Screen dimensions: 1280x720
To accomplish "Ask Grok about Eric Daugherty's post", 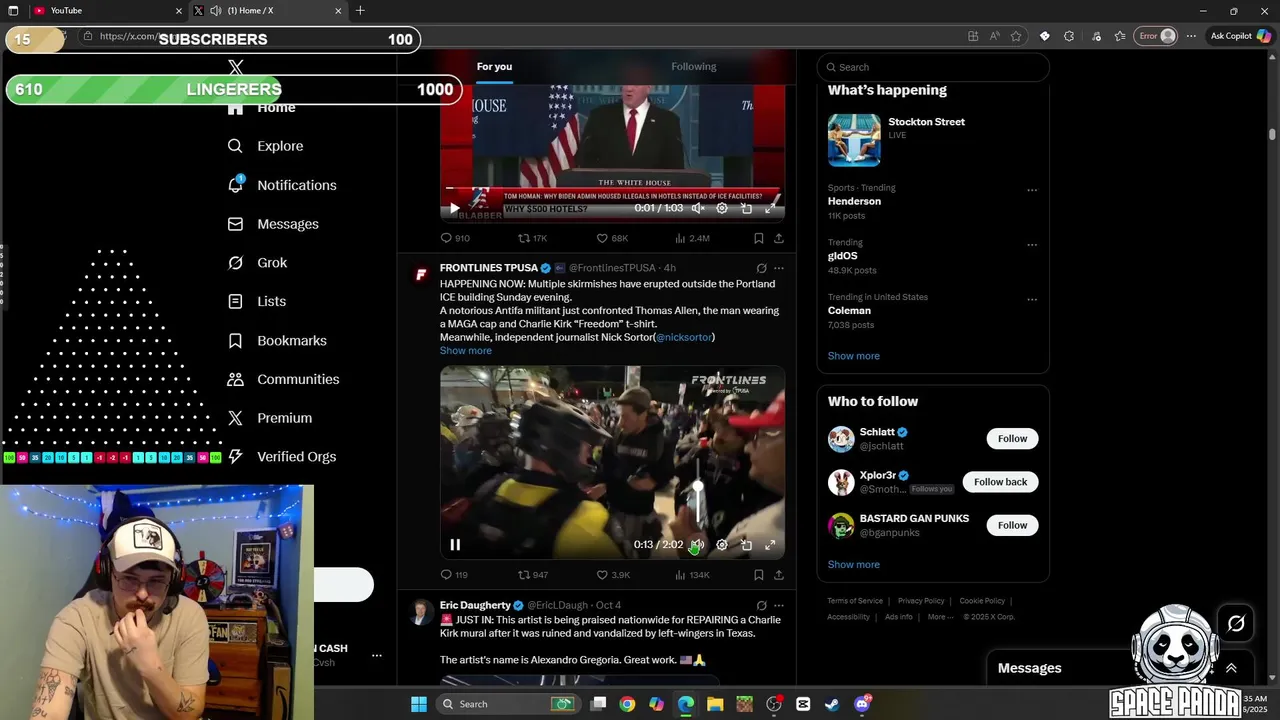I will coord(761,605).
